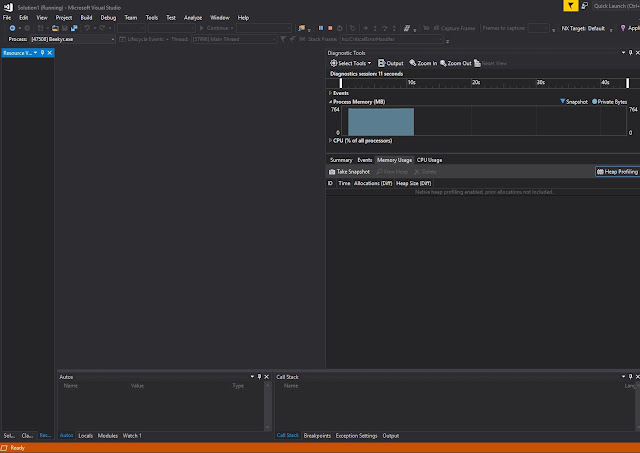Pin the Resource View panel

click(42, 53)
